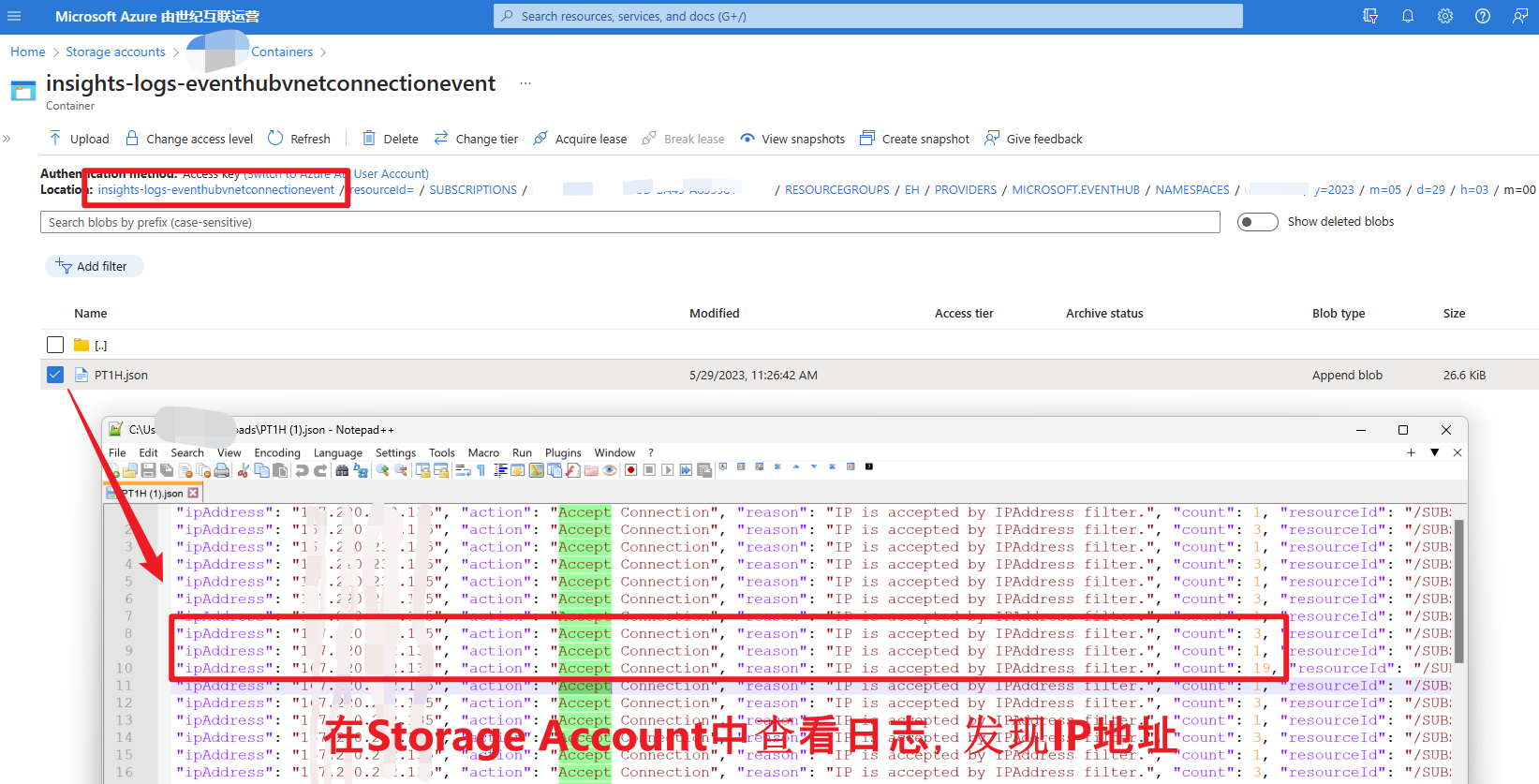The height and width of the screenshot is (784, 1539).
Task: Click the Find binoculars icon in Notepad++
Action: (x=342, y=470)
